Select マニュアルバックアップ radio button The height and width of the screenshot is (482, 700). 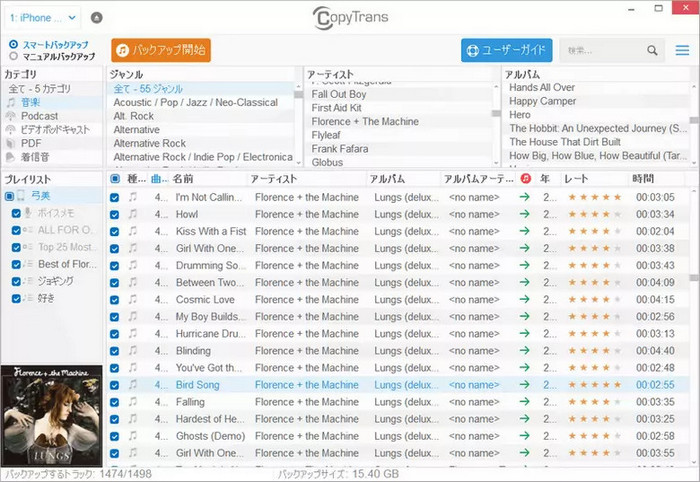click(13, 57)
